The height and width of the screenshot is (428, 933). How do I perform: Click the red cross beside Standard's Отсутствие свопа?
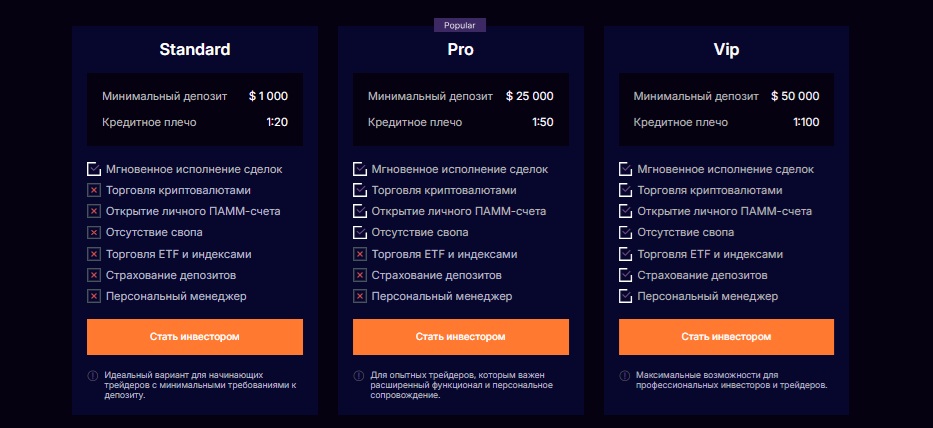[x=94, y=233]
